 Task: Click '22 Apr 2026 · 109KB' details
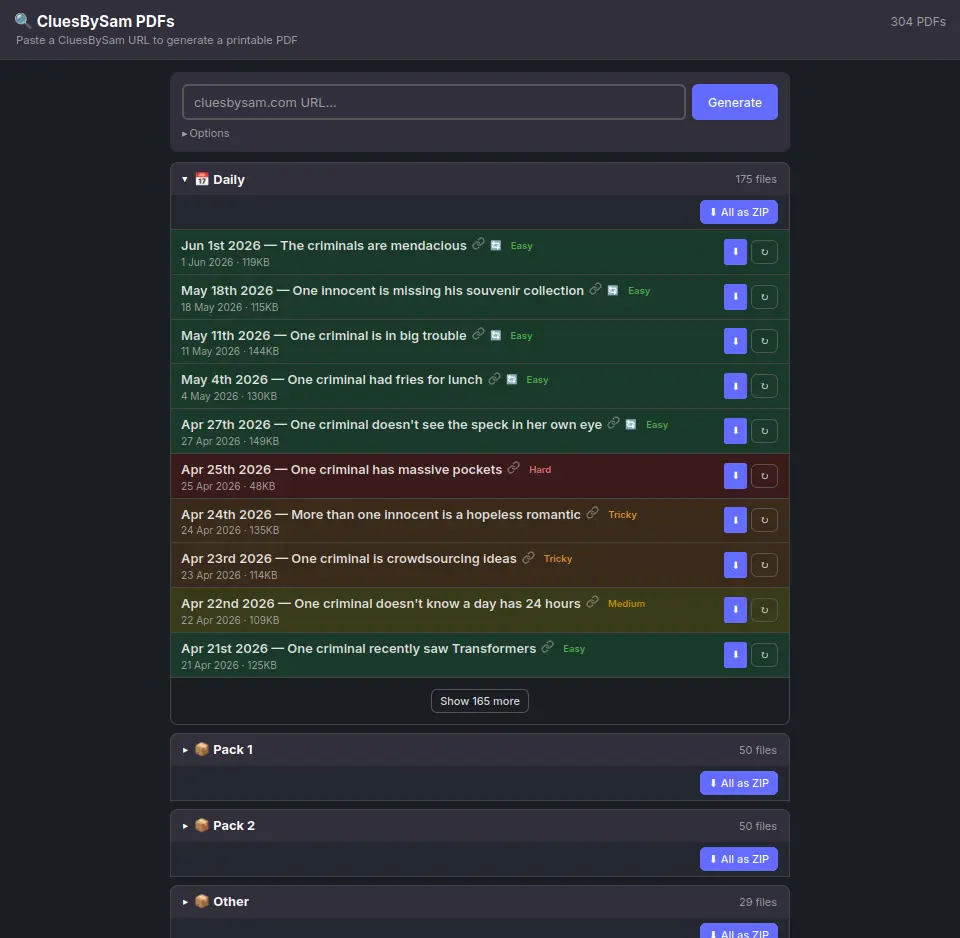click(230, 620)
